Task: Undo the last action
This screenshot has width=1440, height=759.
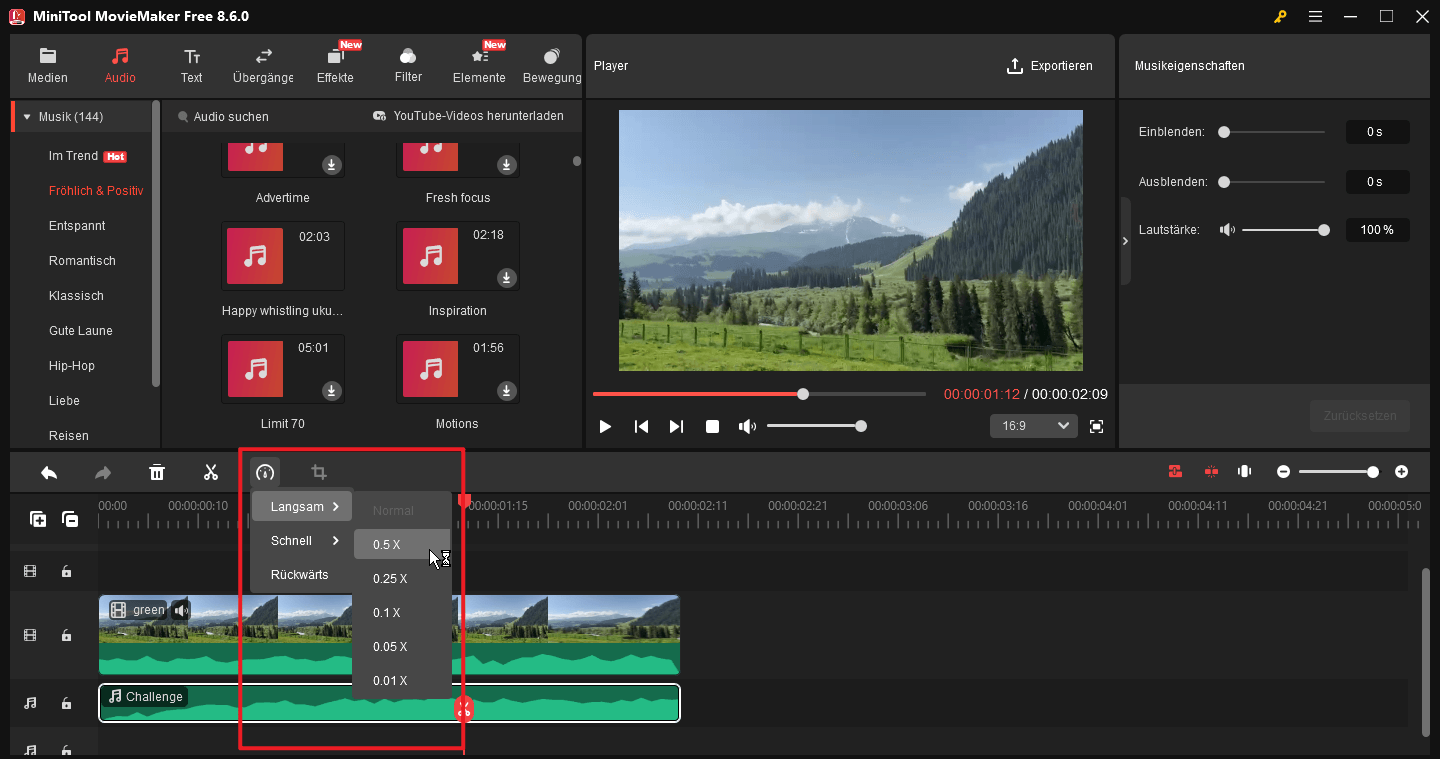Action: (x=49, y=471)
